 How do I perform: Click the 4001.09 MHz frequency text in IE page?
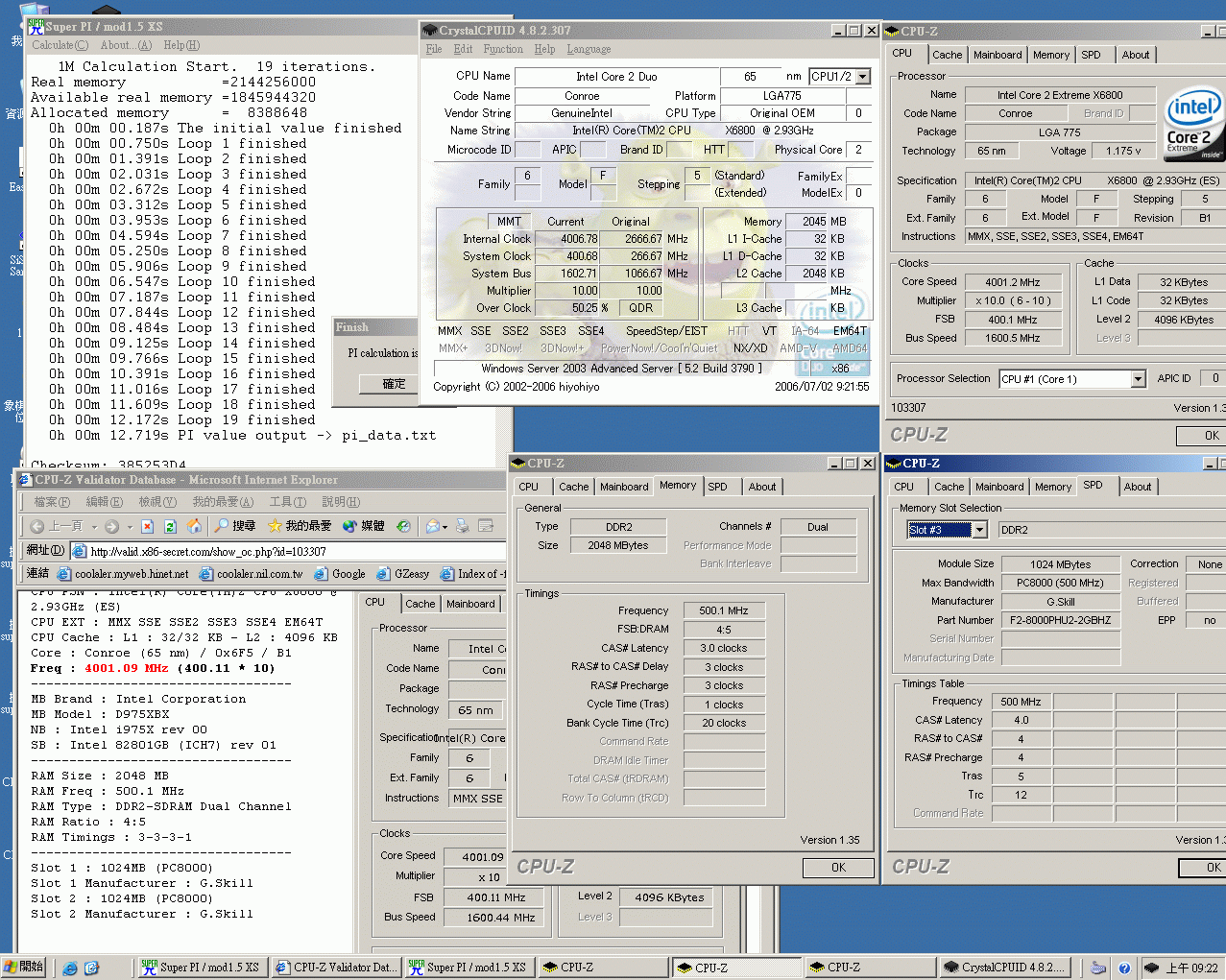[126, 668]
